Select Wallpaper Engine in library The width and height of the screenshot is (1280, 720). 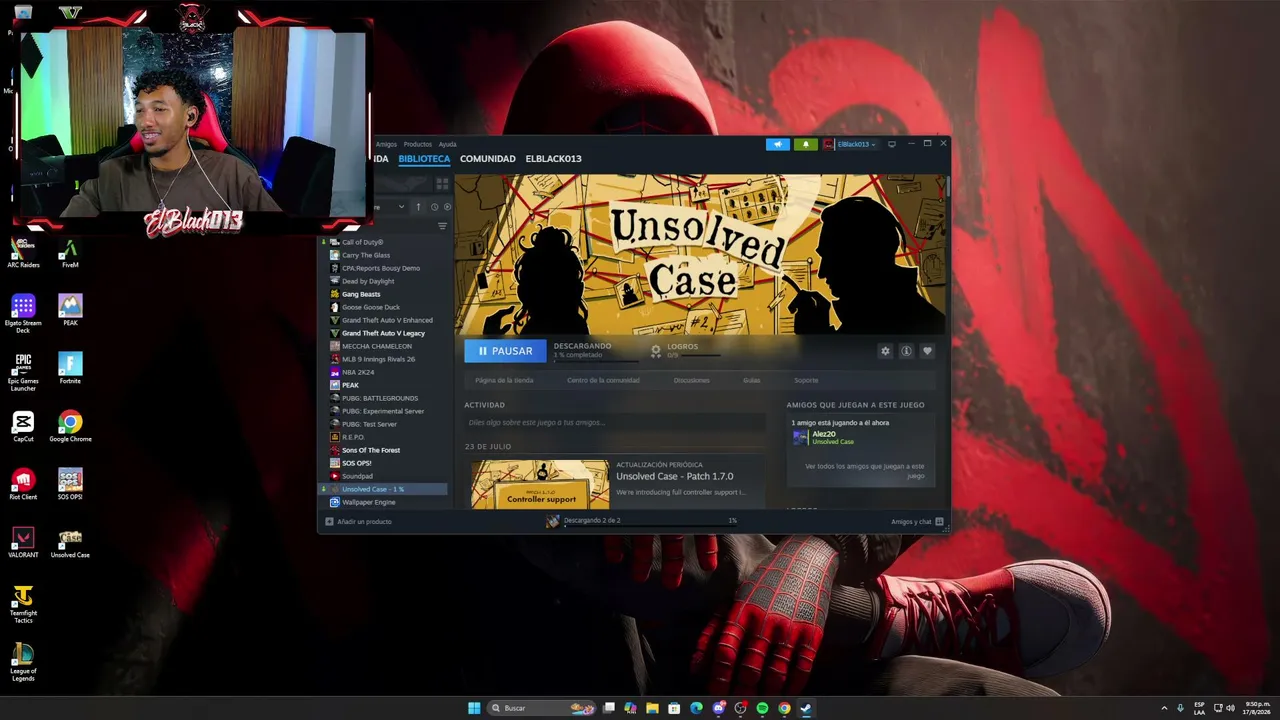(369, 502)
